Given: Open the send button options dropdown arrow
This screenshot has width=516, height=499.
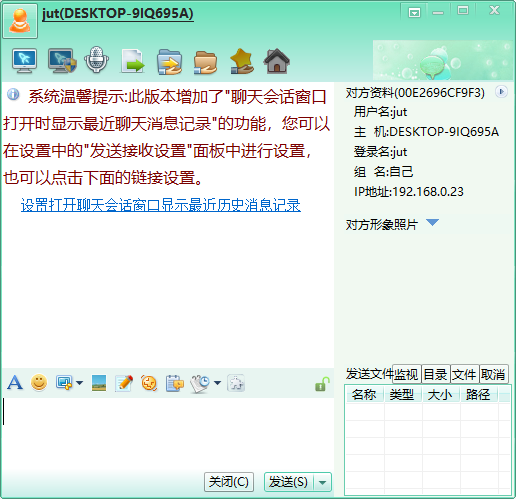Looking at the screenshot, I should [x=322, y=482].
